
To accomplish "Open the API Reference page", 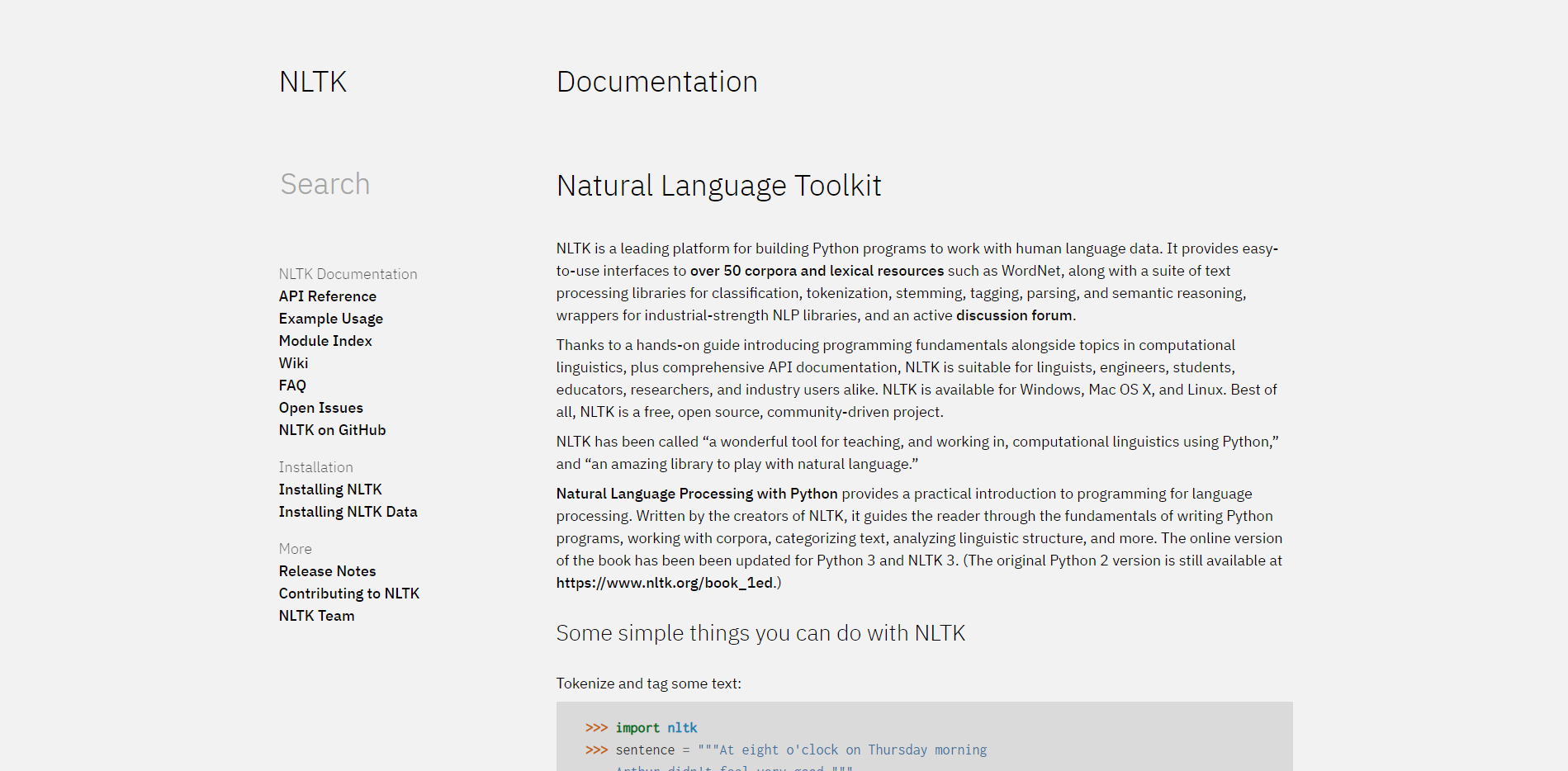I will coord(327,296).
